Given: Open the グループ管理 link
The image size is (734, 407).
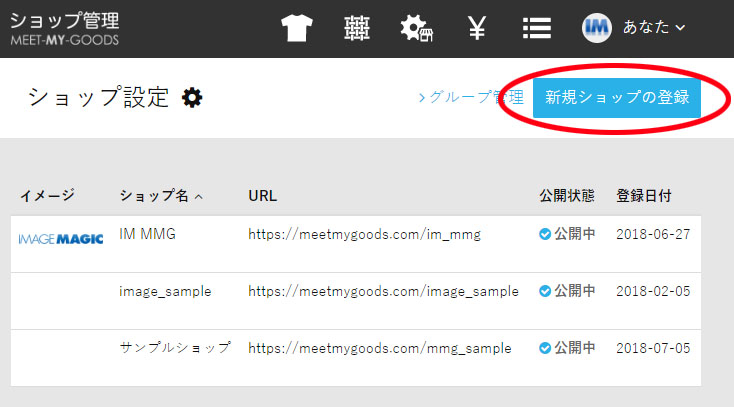Looking at the screenshot, I should click(470, 97).
